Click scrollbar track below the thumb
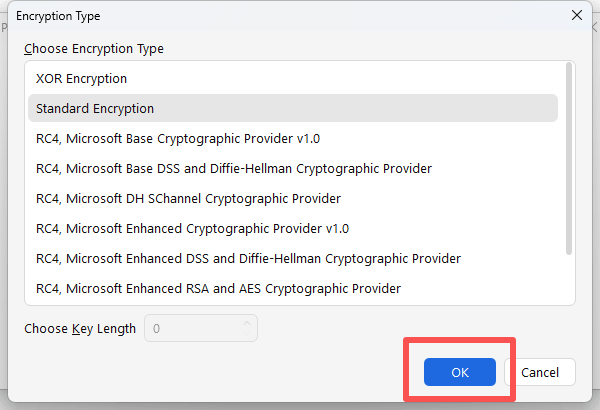600x410 pixels. point(569,280)
